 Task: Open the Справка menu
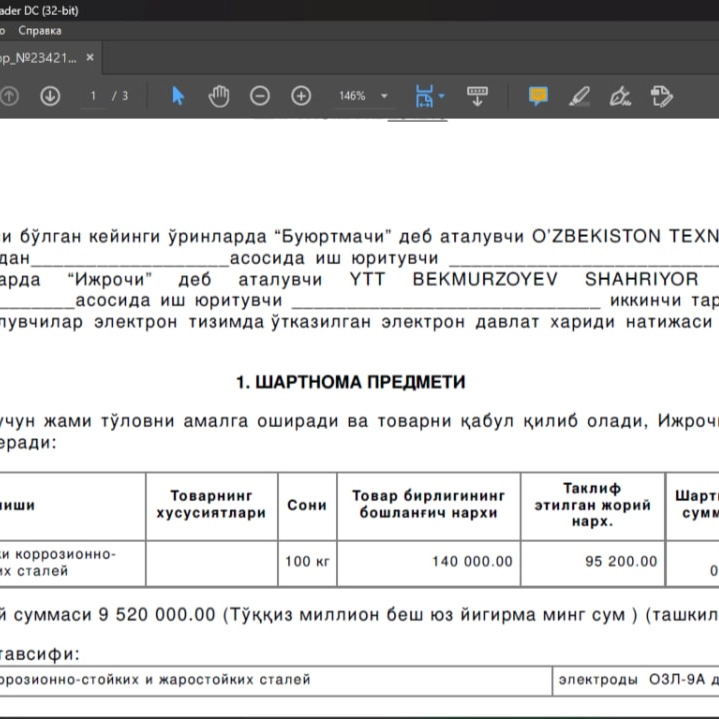40,31
